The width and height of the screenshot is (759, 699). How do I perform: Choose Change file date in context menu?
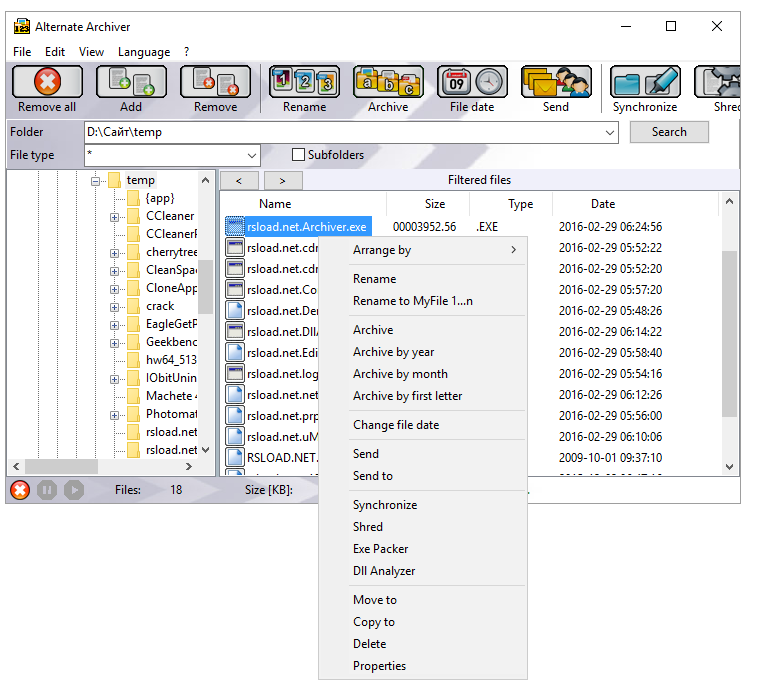coord(423,425)
